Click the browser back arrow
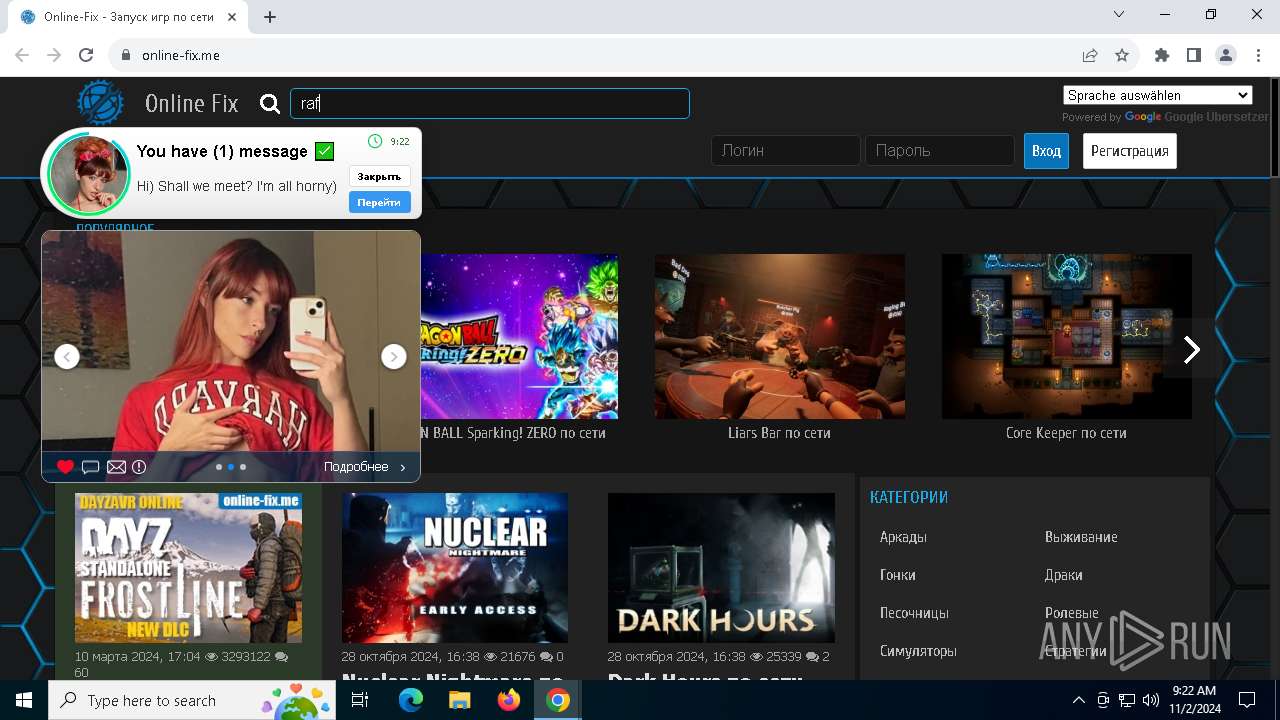The image size is (1280, 720). (x=22, y=55)
